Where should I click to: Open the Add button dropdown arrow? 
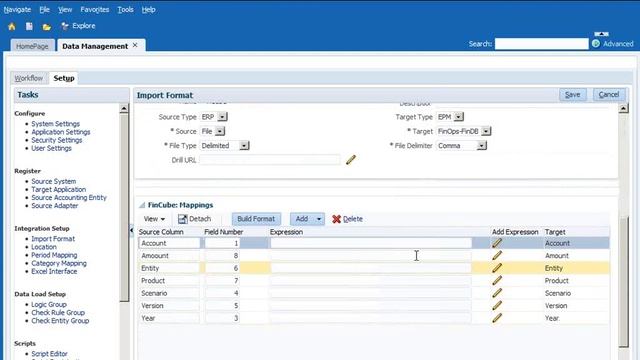319,219
